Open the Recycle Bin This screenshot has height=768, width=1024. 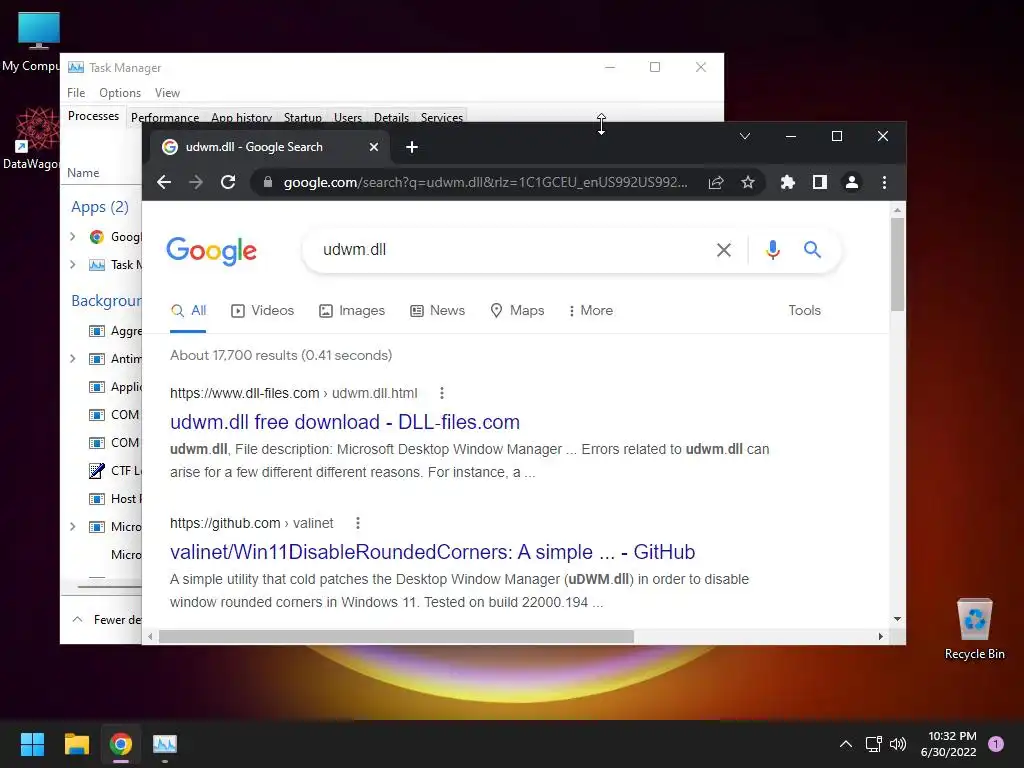974,629
